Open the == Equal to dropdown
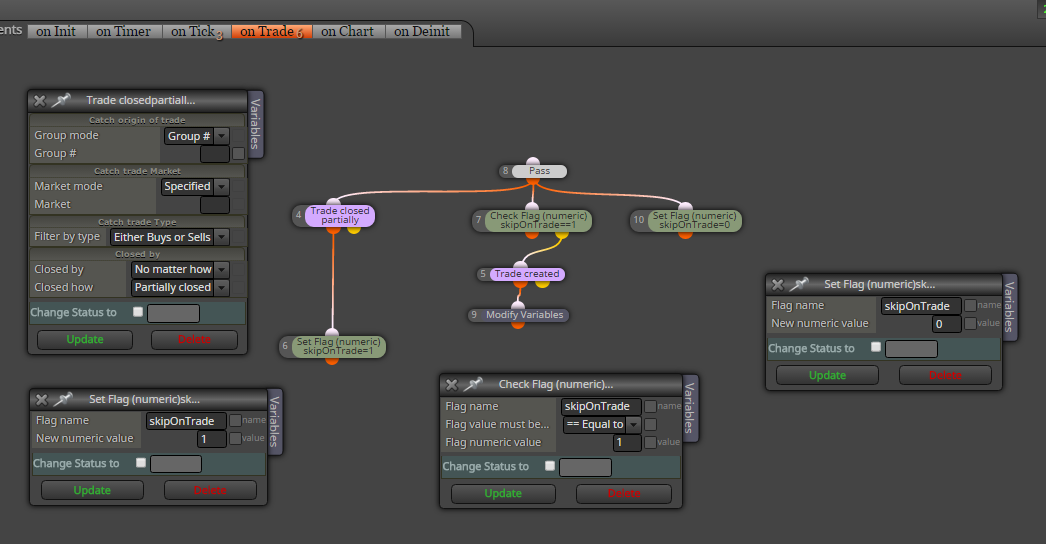 click(602, 424)
